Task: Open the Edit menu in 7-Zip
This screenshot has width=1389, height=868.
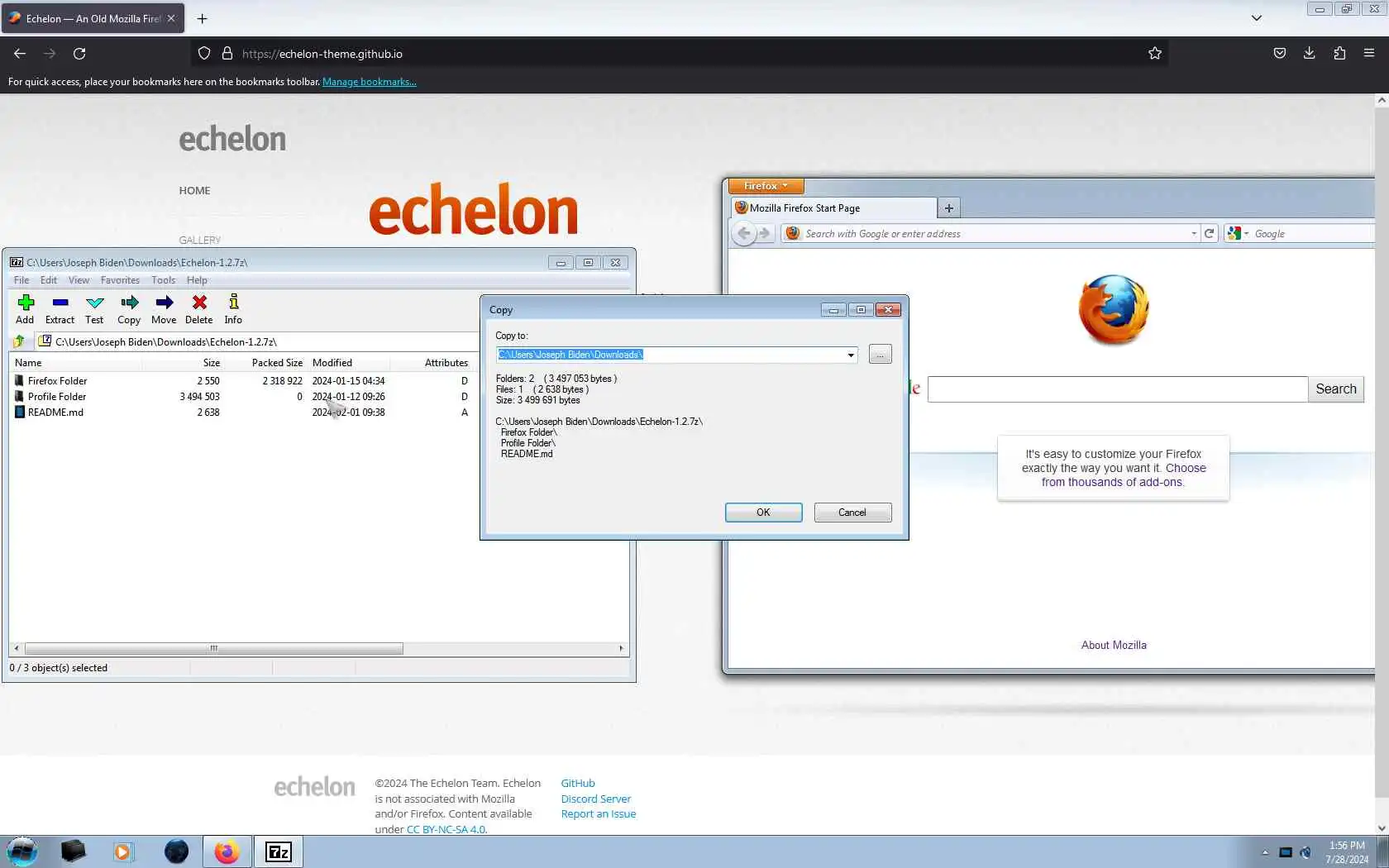Action: 49,280
